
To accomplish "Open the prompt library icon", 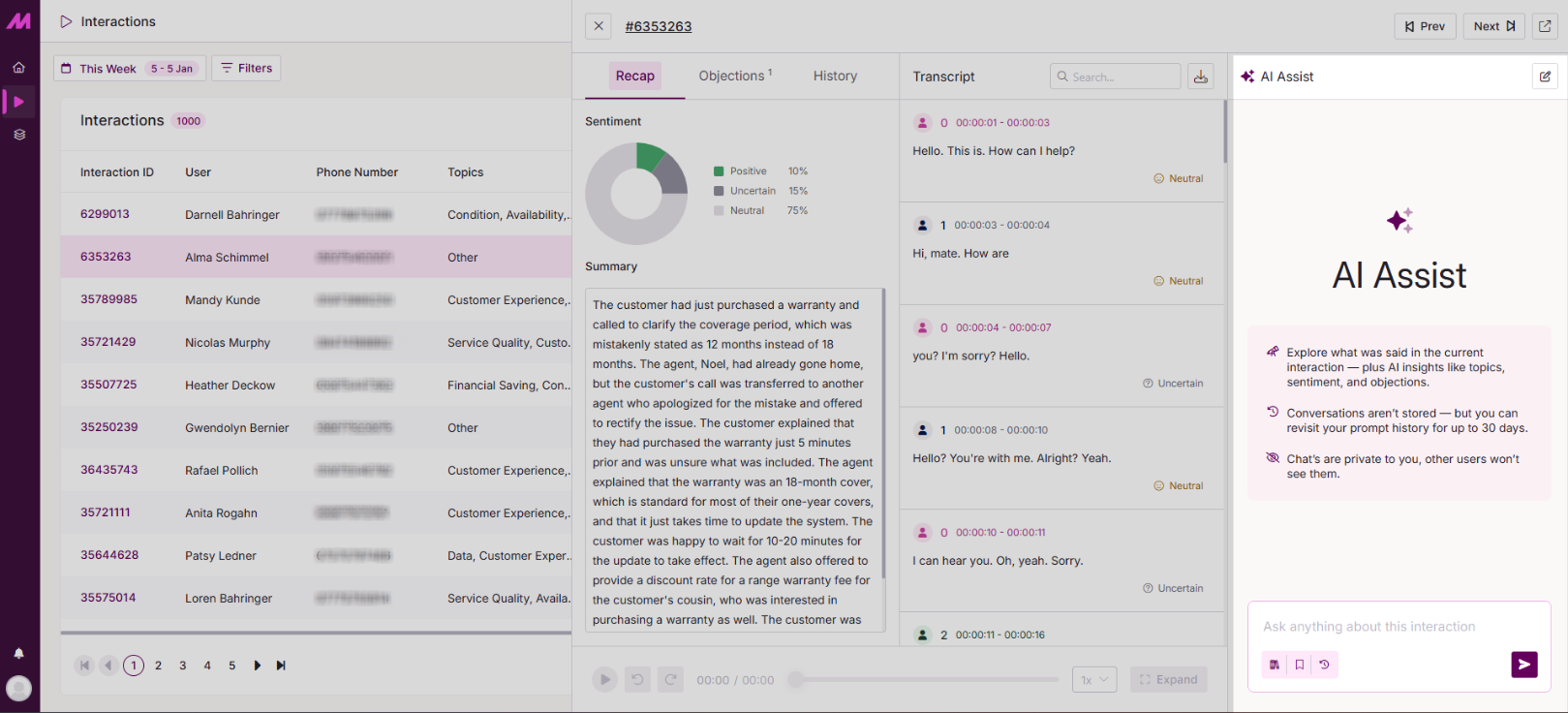I will tap(1275, 665).
